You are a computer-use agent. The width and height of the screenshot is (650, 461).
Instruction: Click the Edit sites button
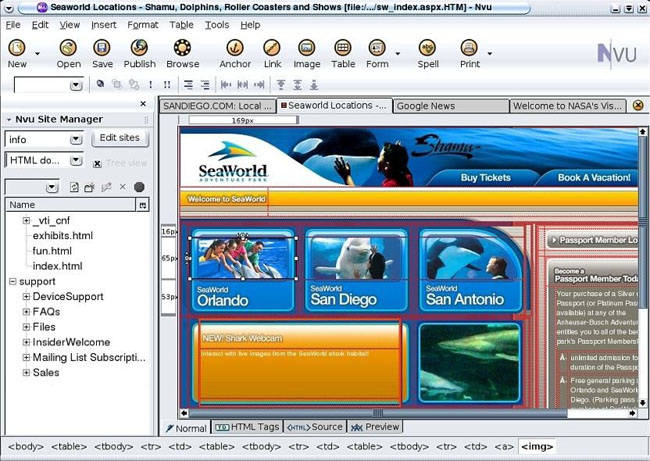pyautogui.click(x=120, y=138)
